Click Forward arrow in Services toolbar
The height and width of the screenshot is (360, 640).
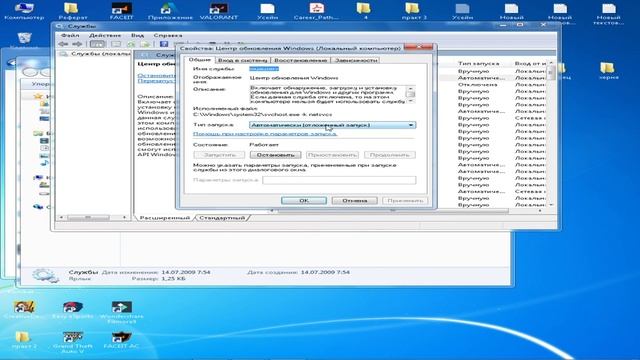pyautogui.click(x=77, y=44)
